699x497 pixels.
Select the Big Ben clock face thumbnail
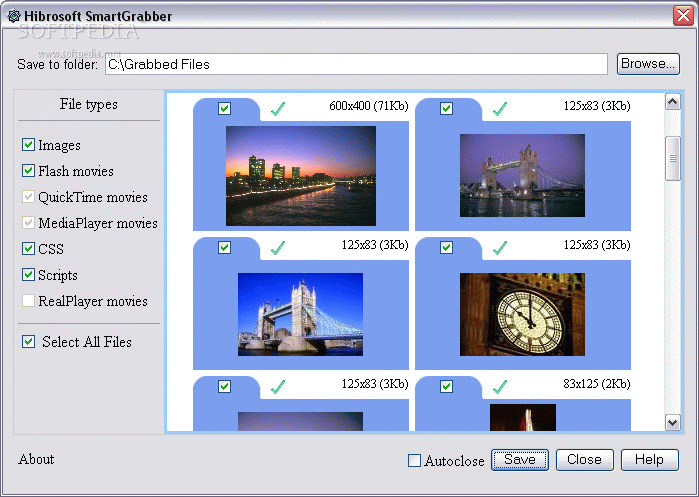[522, 314]
